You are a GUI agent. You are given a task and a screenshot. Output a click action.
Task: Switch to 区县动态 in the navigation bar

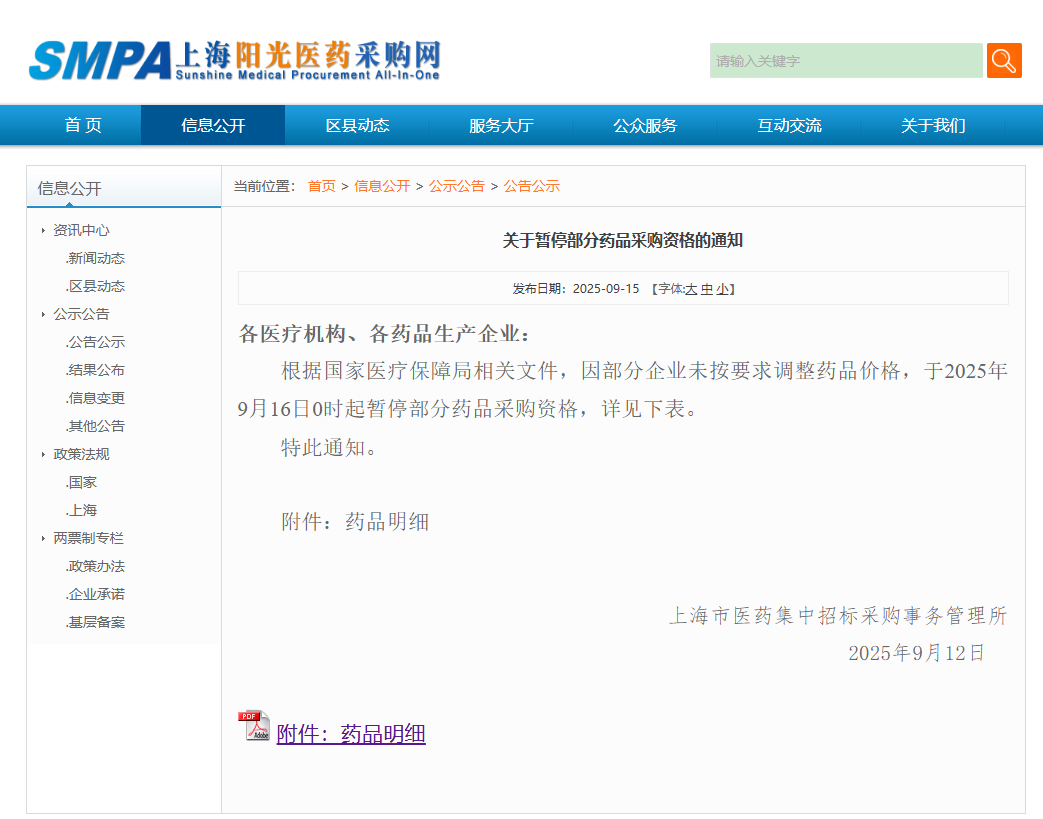point(357,125)
